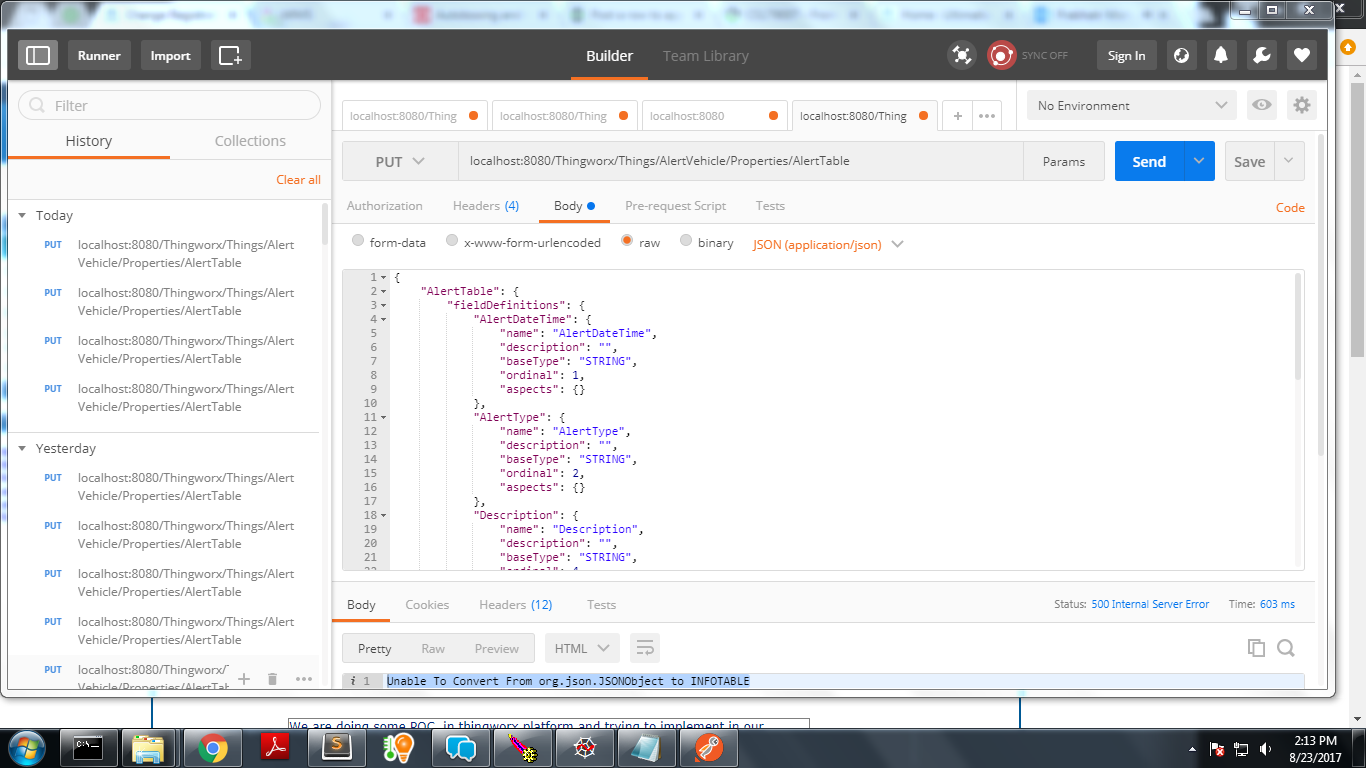Open the Pre-request Script tab

tap(675, 206)
